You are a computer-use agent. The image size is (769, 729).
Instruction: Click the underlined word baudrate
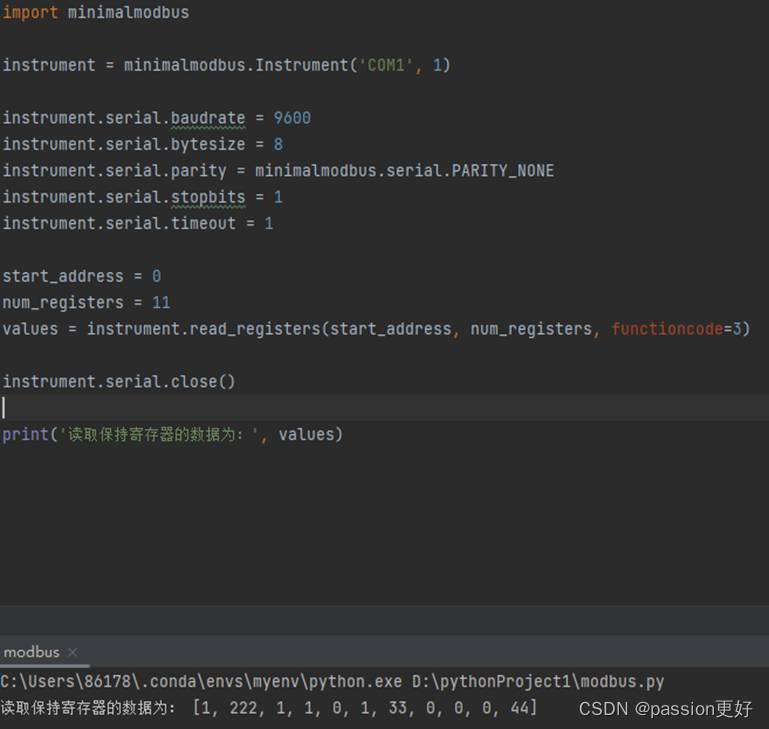[x=208, y=118]
